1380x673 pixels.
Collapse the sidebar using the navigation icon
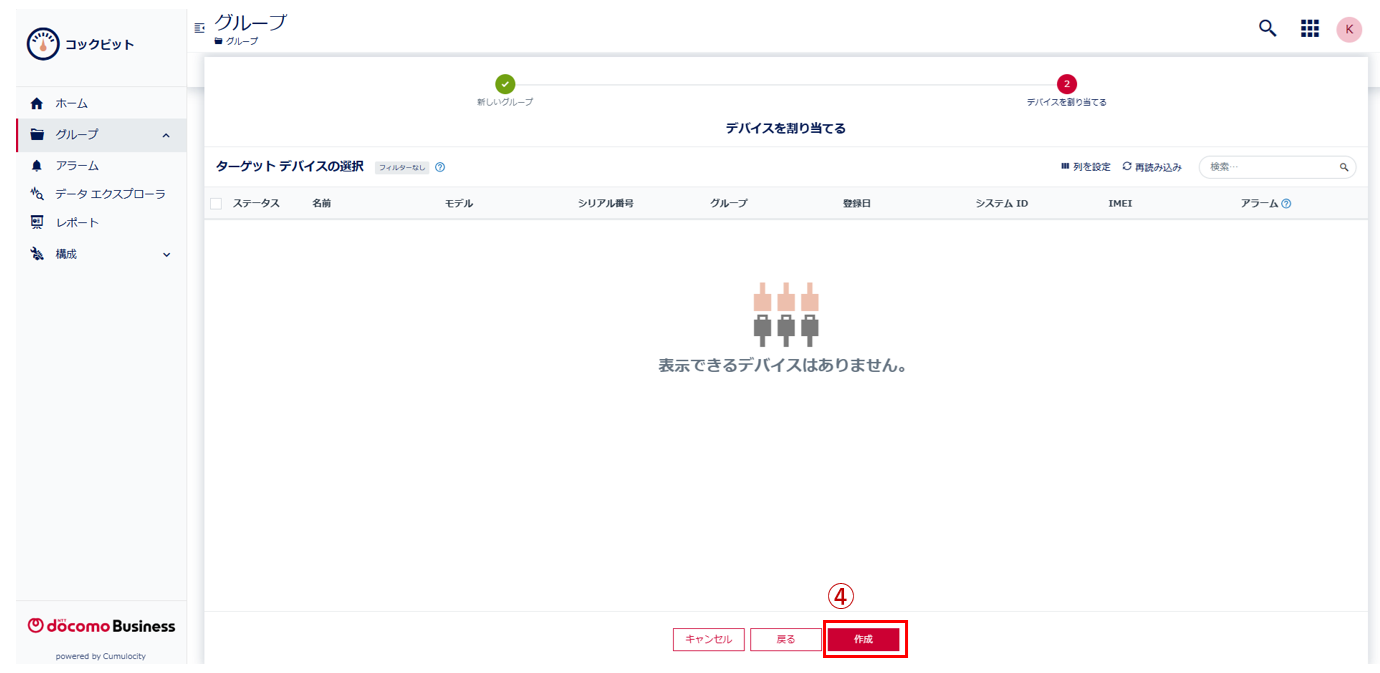(198, 27)
